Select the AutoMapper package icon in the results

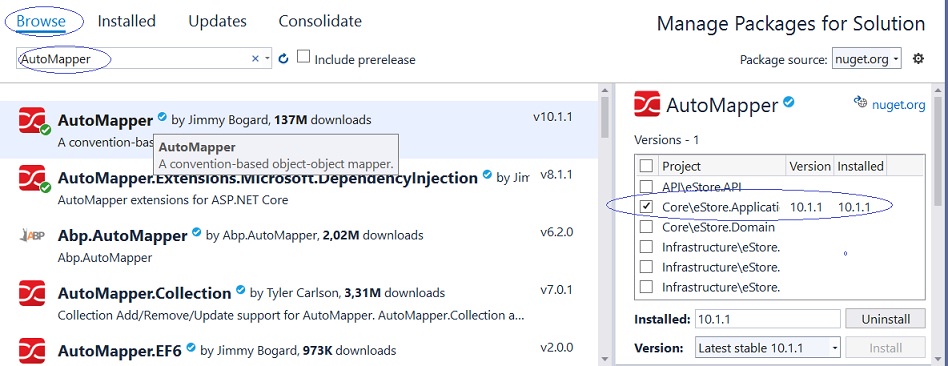coord(32,120)
